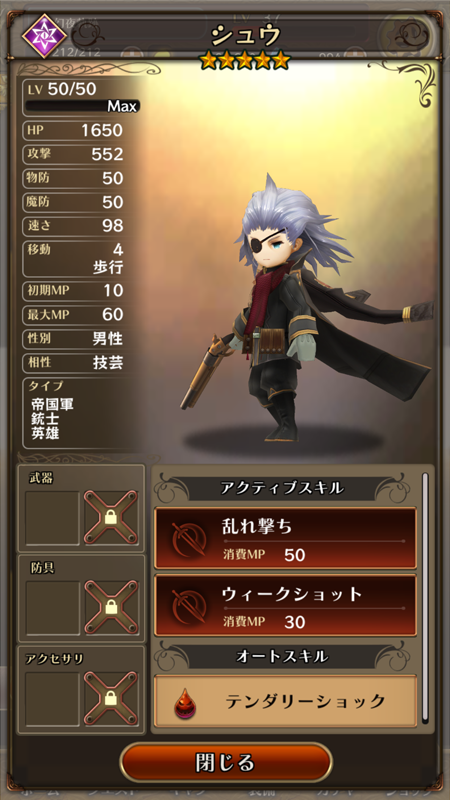Tap the sword icon beside 乱れ撃ち

pos(189,539)
